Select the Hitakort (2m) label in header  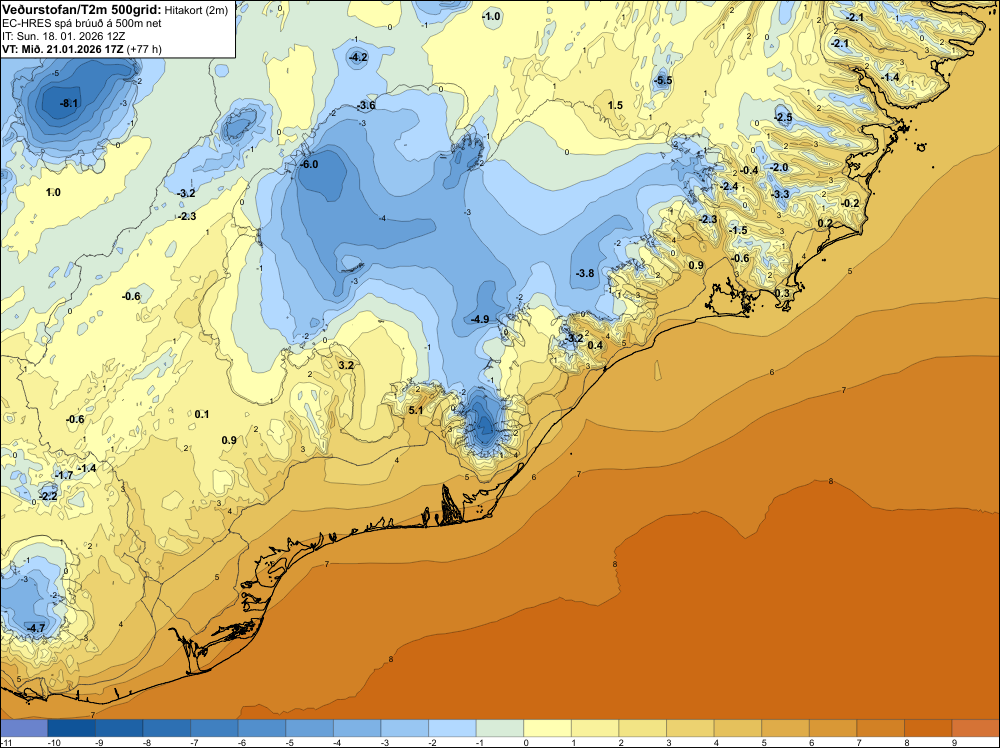[x=196, y=10]
